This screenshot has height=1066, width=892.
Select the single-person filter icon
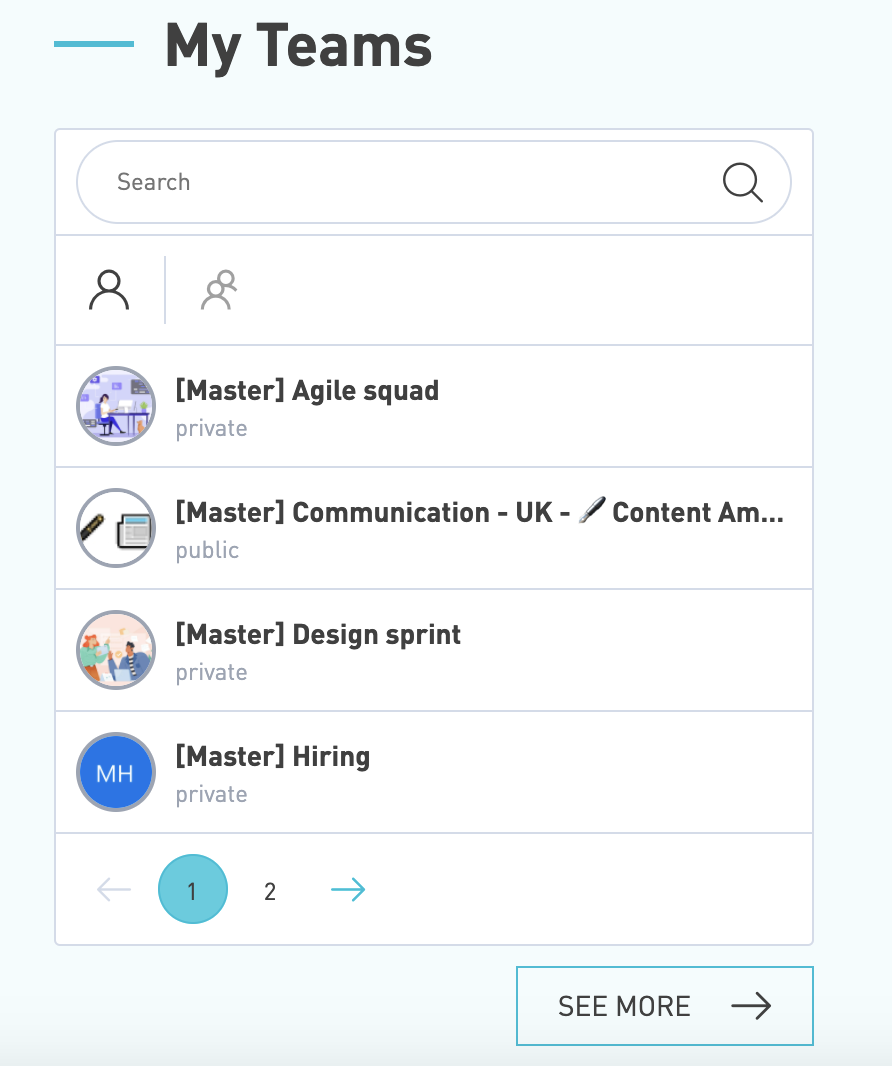[x=109, y=290]
